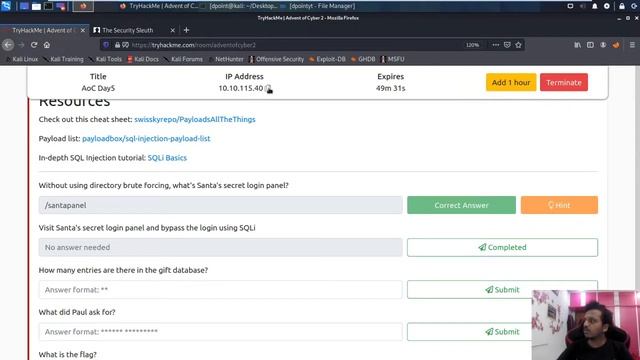Open Kali Docs bookmark
Viewport: 640px width, 360px height.
[143, 59]
